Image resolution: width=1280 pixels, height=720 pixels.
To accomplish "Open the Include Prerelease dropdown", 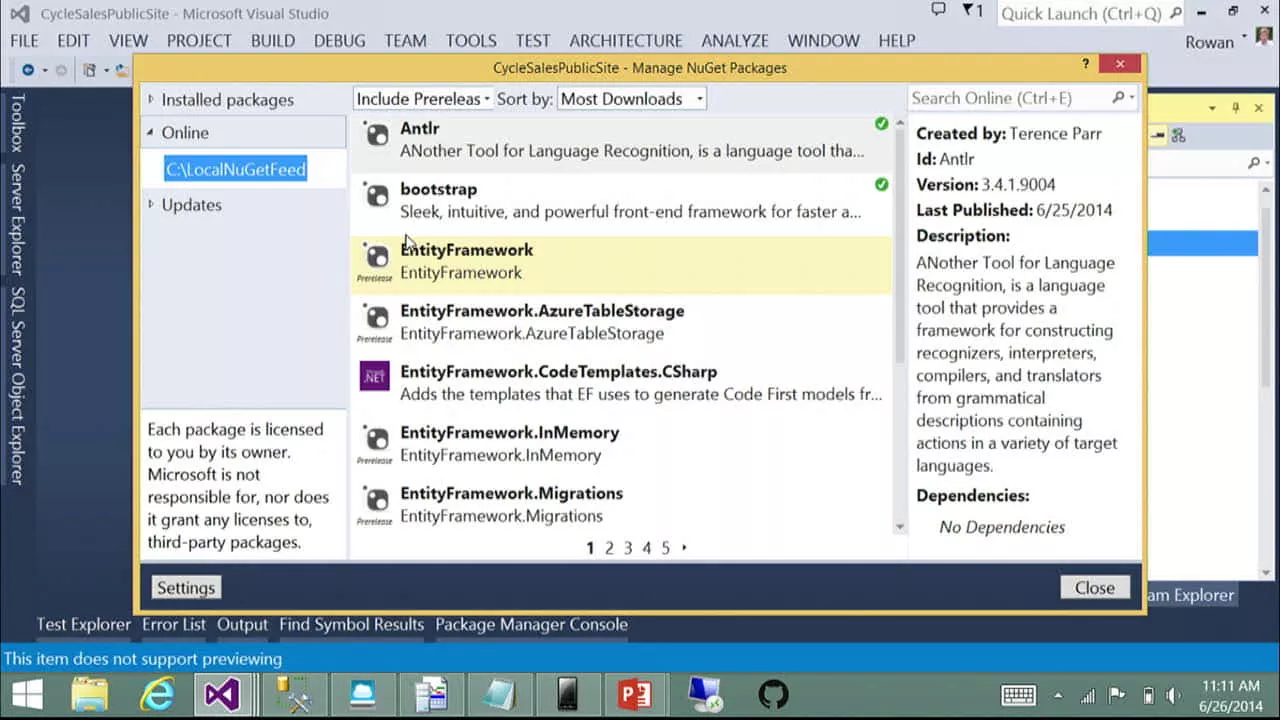I will [422, 98].
